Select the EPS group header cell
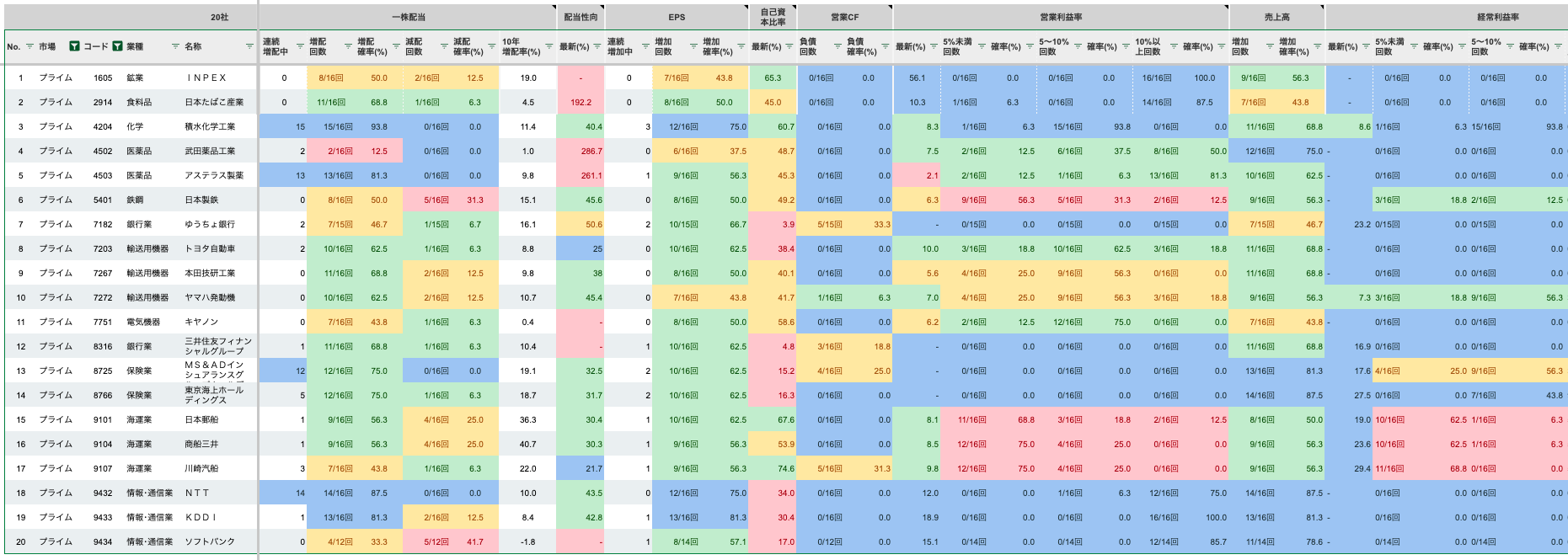 pos(677,17)
